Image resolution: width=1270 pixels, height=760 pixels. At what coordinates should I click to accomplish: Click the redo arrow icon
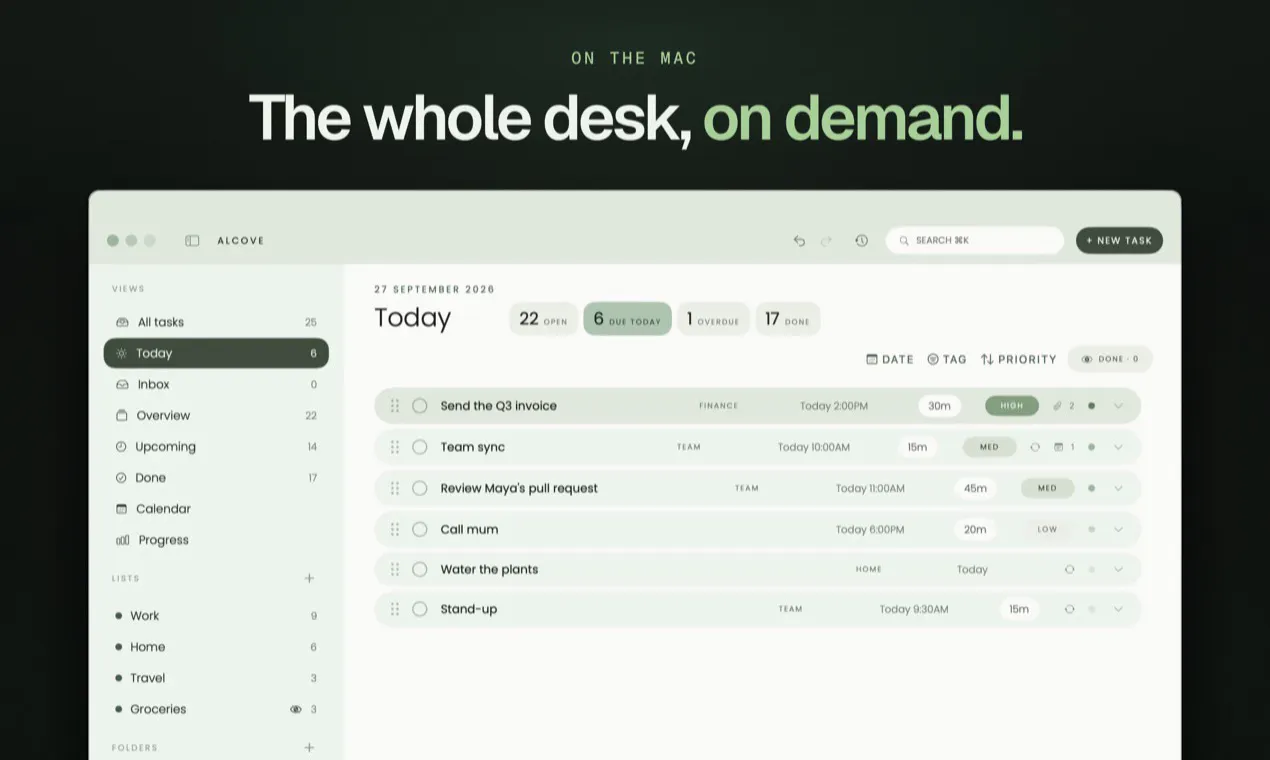coord(827,241)
